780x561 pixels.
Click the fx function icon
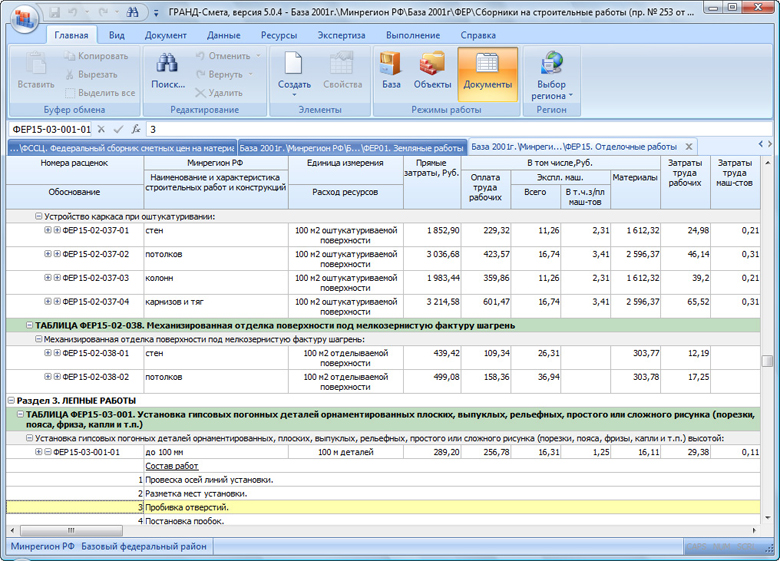coord(135,129)
